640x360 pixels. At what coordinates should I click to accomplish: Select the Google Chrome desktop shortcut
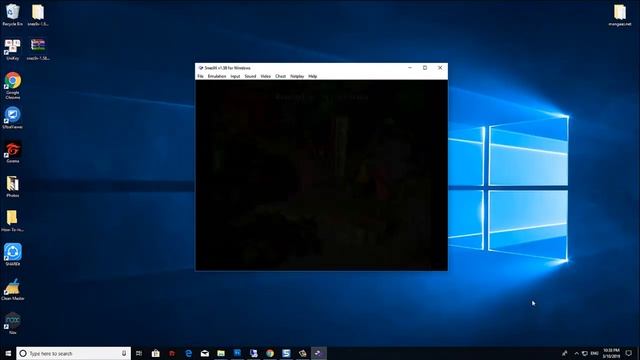(x=13, y=85)
